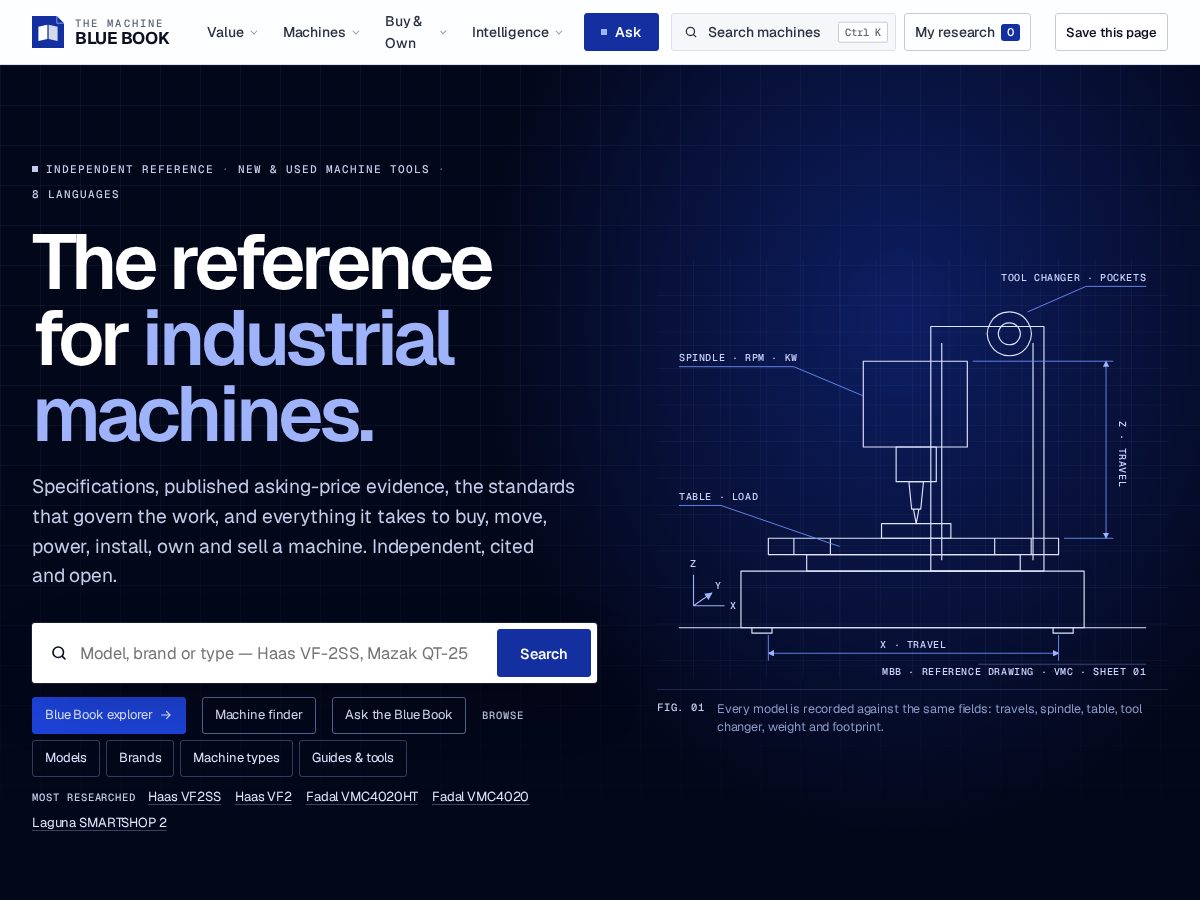Click the 'MOST RESEARCHED' label
Screen dimensions: 1200x900
[84, 798]
